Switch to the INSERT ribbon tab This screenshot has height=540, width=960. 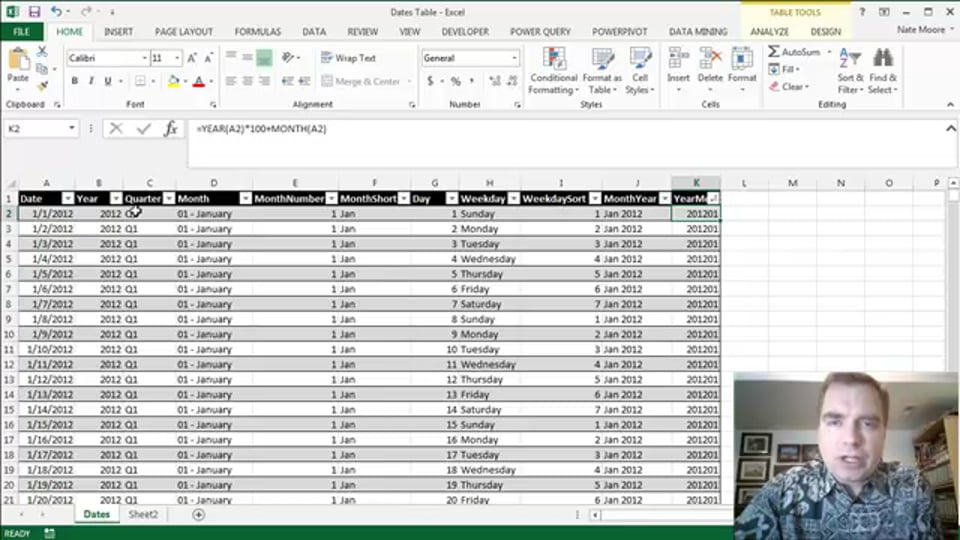pyautogui.click(x=118, y=31)
